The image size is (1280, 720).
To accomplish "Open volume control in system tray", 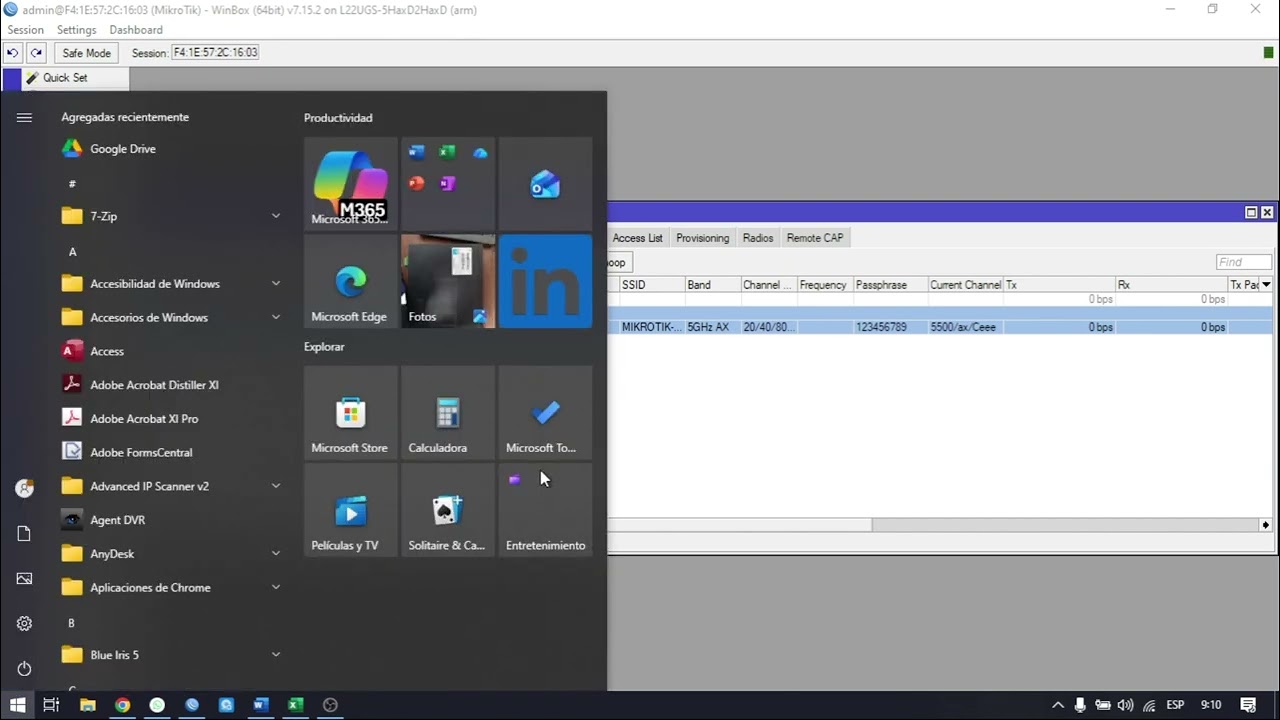I will (x=1126, y=705).
